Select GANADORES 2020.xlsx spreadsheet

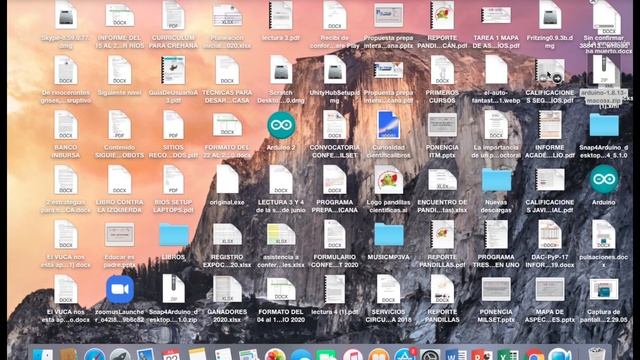coord(227,289)
